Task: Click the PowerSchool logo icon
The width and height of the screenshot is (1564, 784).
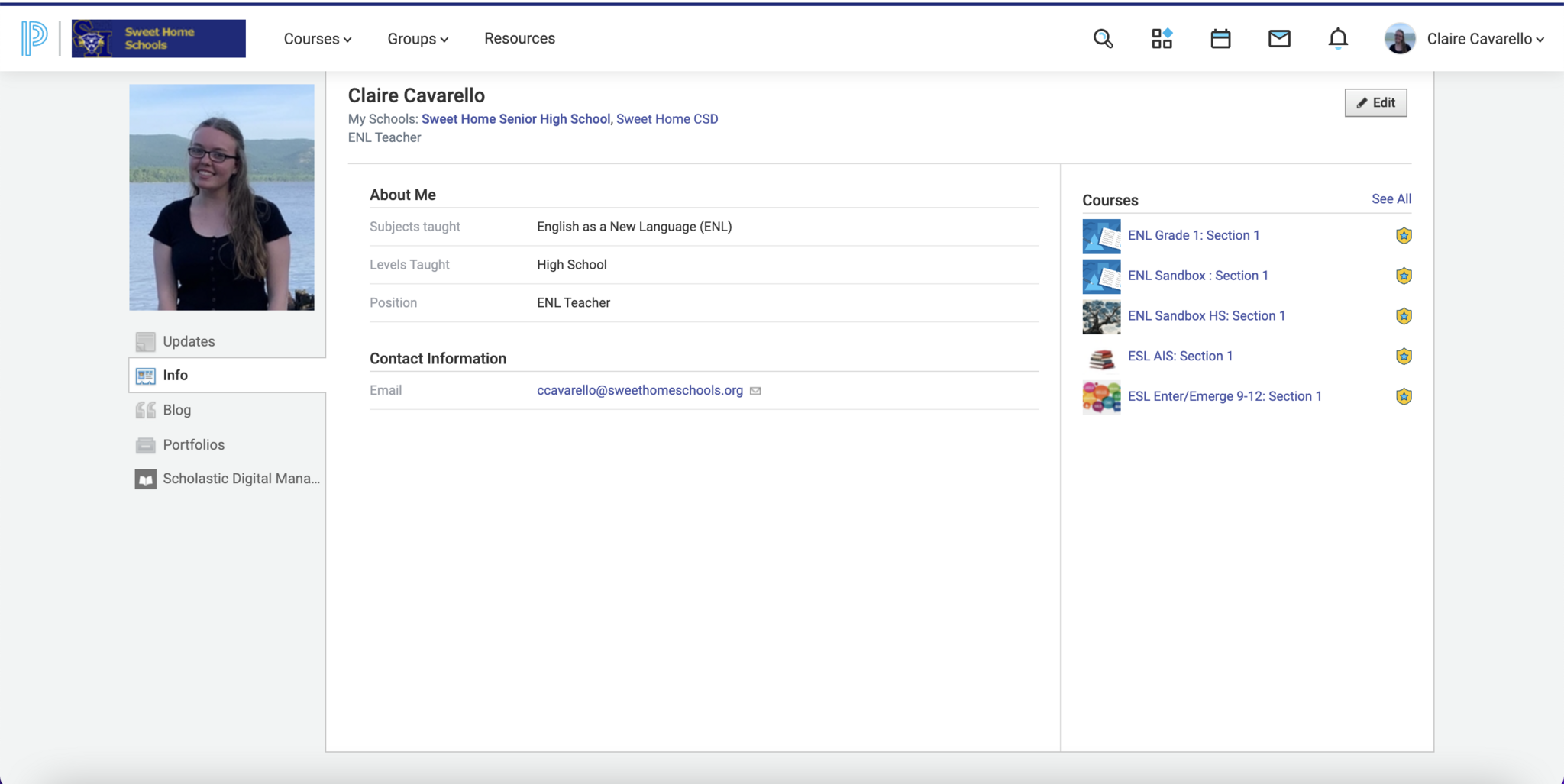Action: [x=34, y=38]
